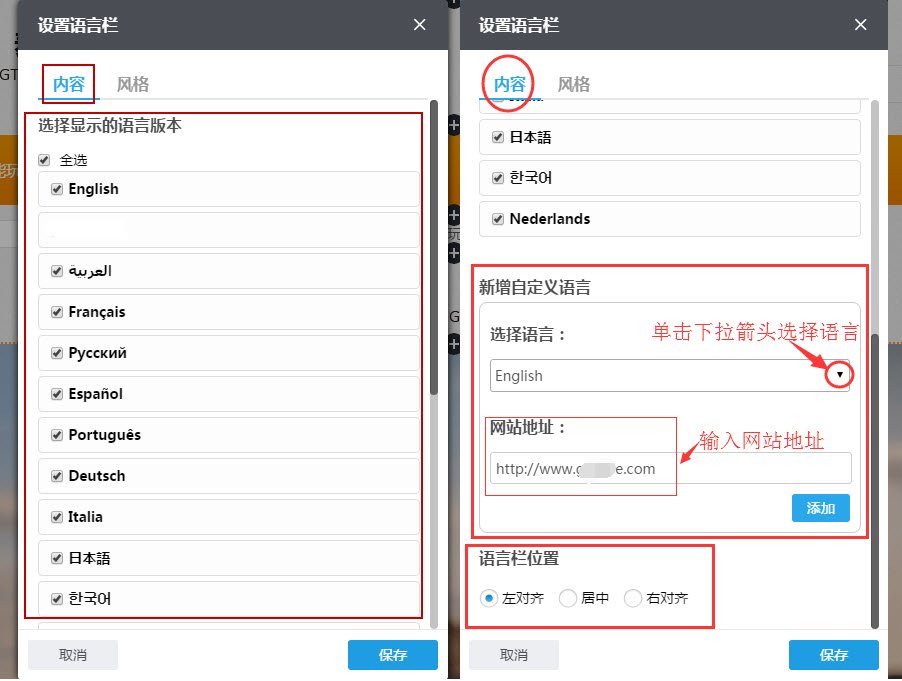Toggle the Deutsch language checkbox
Image resolution: width=902 pixels, height=681 pixels.
[x=57, y=476]
